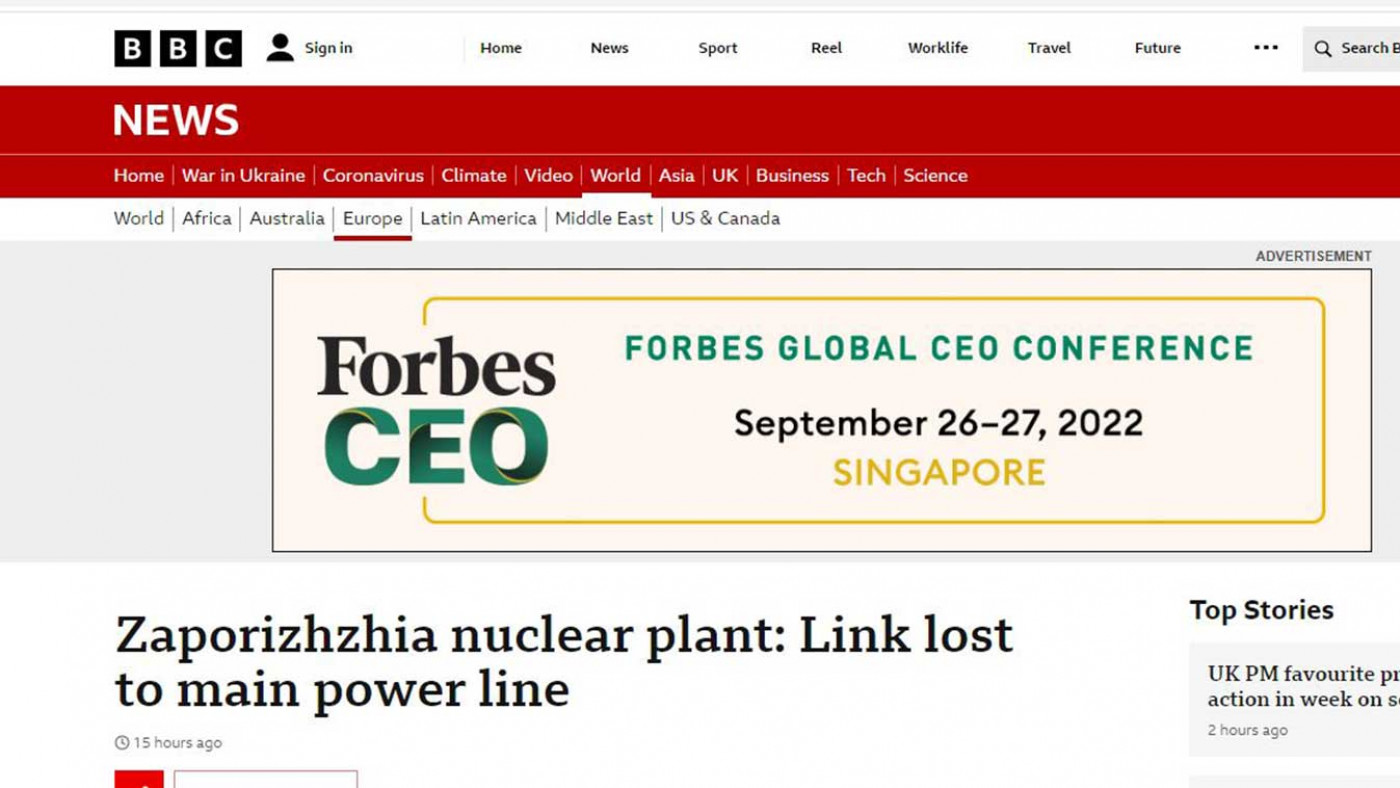Click the search magnifier icon
This screenshot has width=1400, height=788.
pyautogui.click(x=1323, y=49)
